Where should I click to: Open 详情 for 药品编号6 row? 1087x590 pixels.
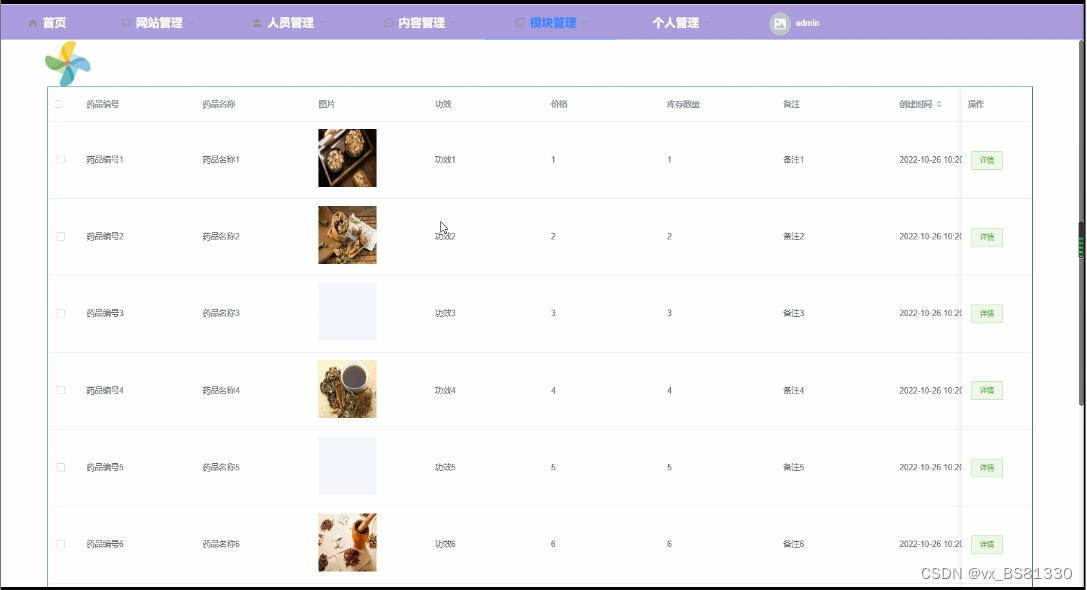coord(986,545)
